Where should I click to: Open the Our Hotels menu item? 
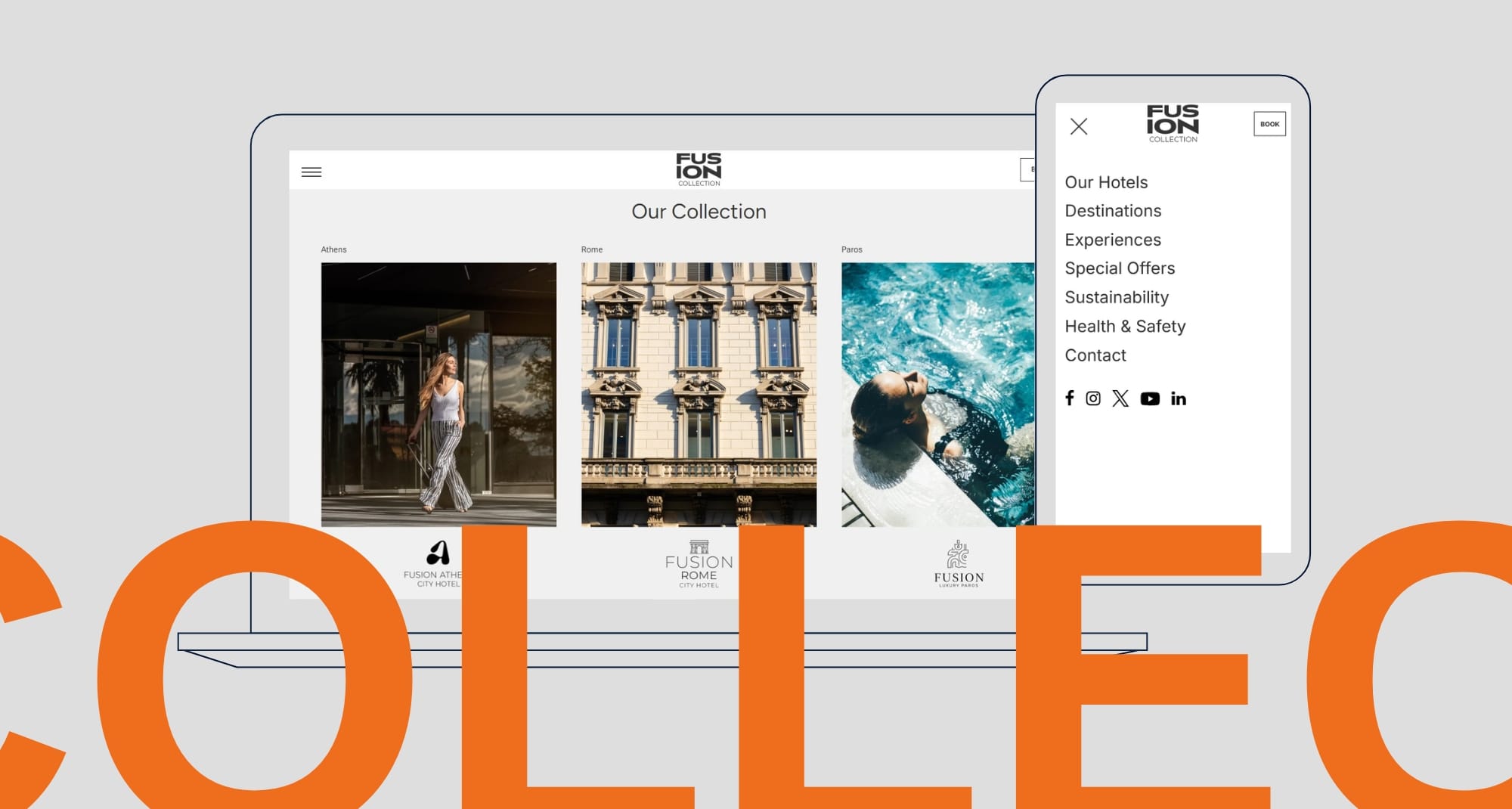click(1106, 182)
